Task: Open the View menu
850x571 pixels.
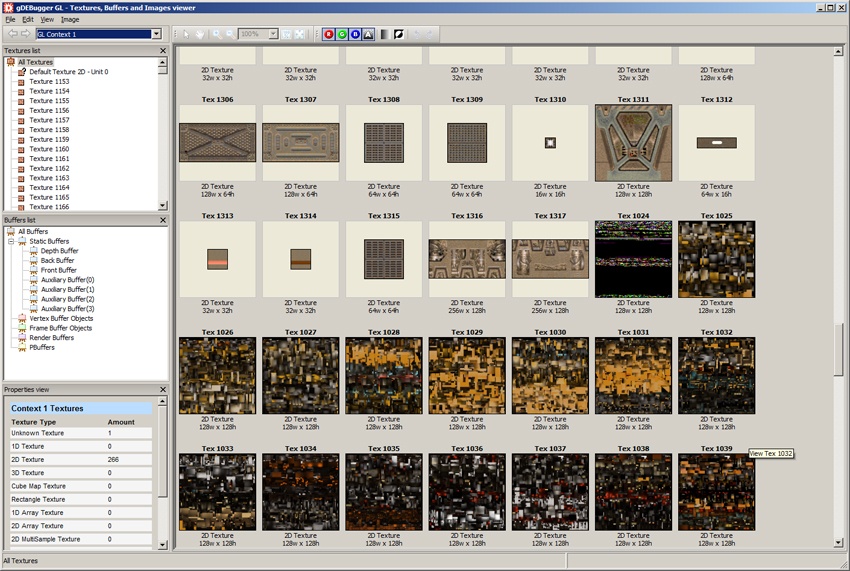Action: click(47, 19)
